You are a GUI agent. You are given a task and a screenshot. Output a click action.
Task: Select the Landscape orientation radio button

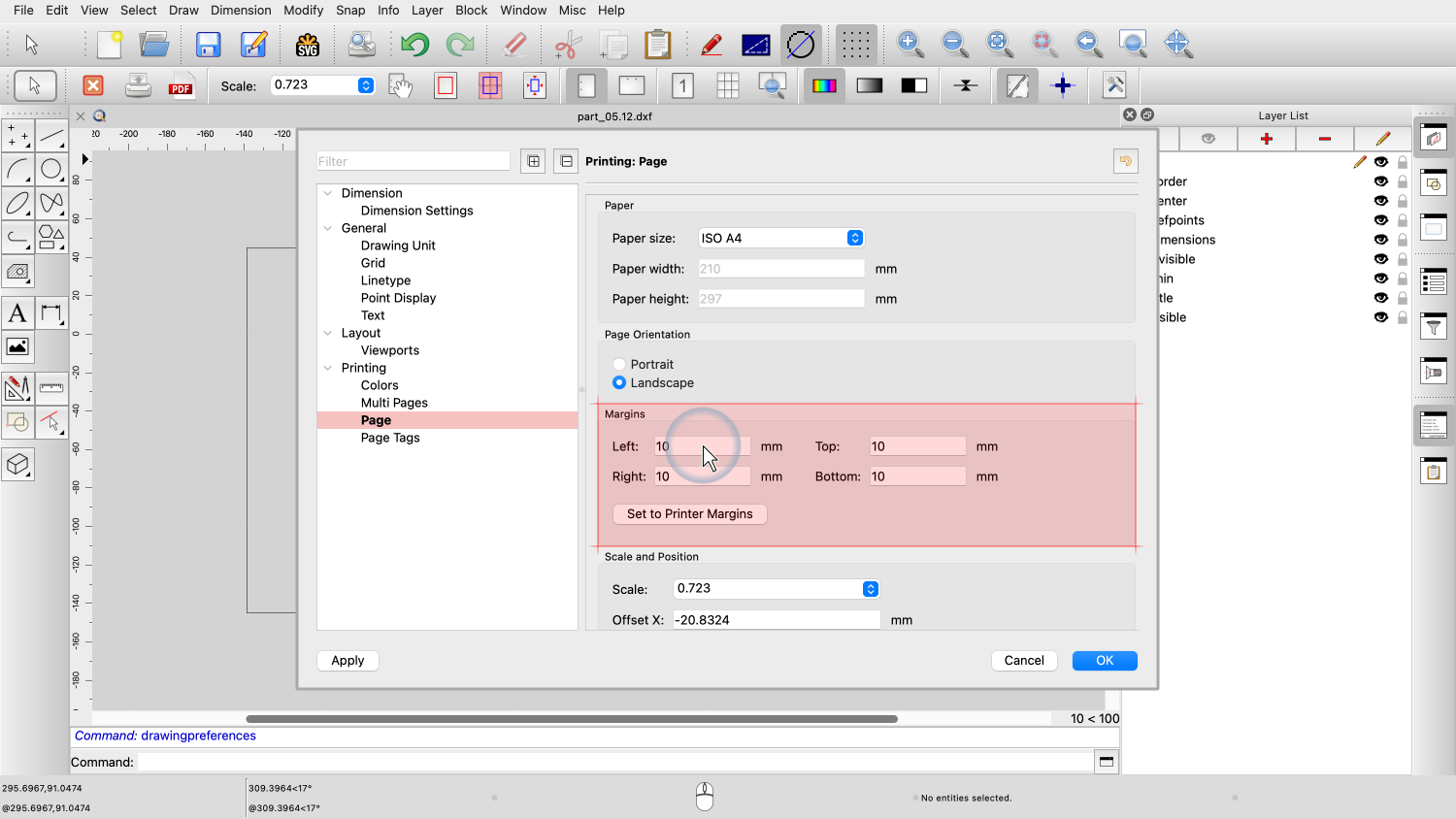coord(619,383)
